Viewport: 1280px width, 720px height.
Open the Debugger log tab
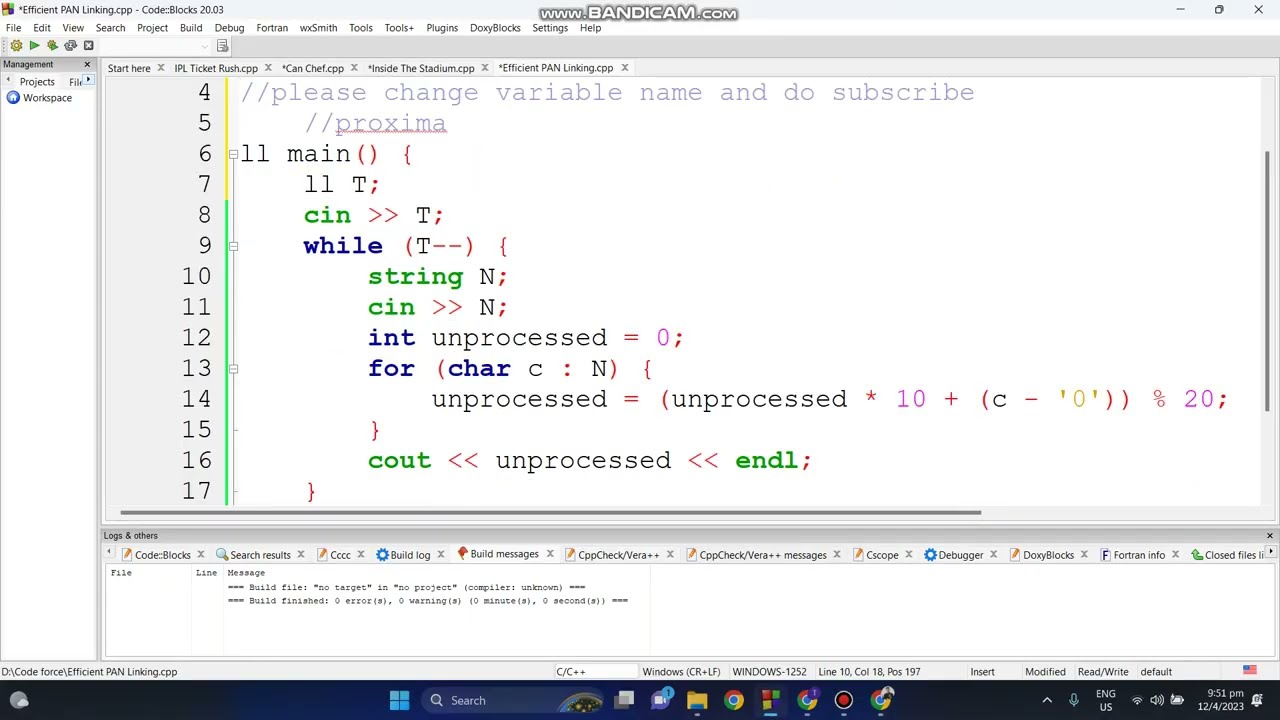(960, 555)
